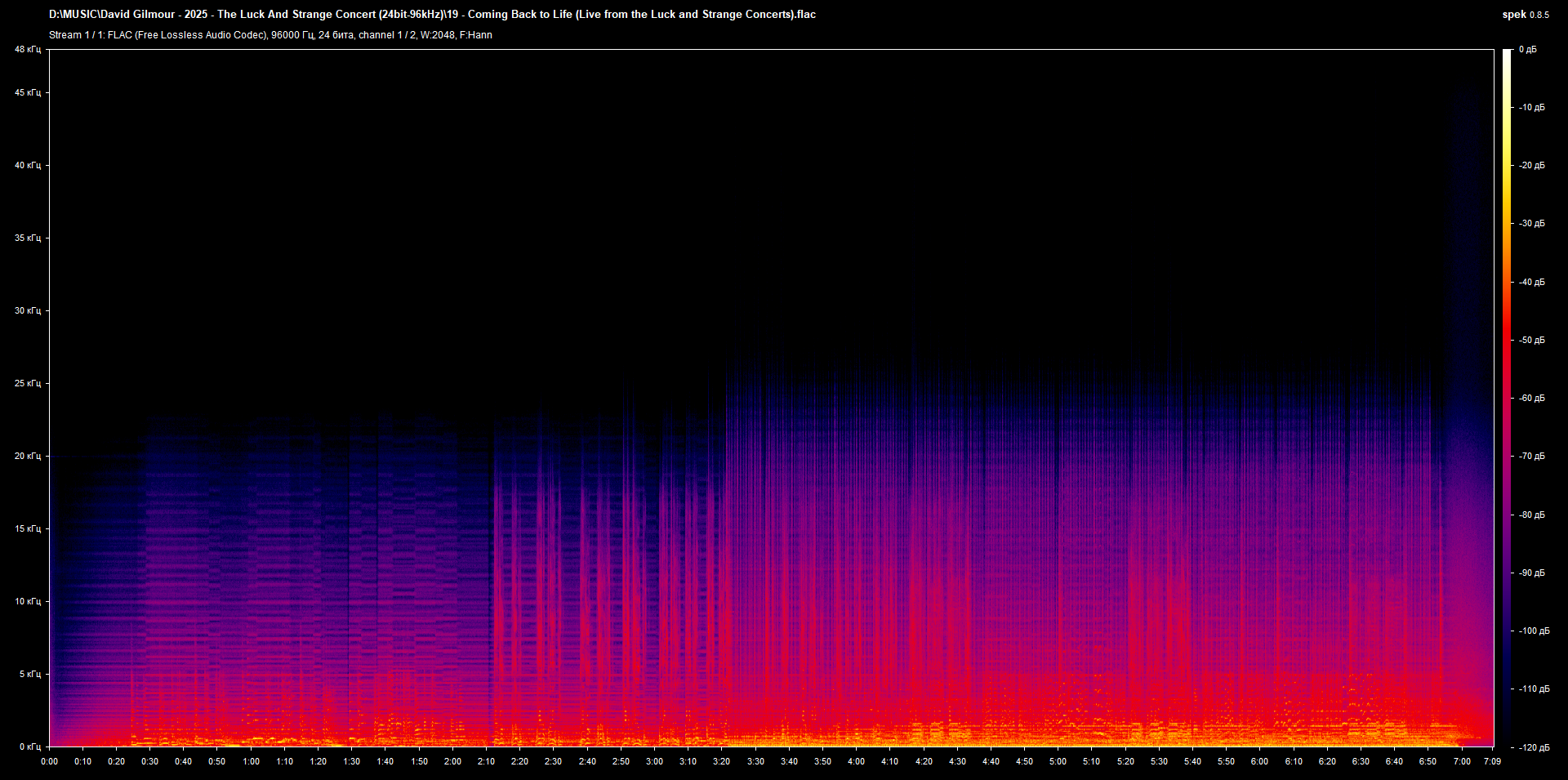Click the 35 кГц frequency label
The image size is (1568, 780).
coord(27,238)
